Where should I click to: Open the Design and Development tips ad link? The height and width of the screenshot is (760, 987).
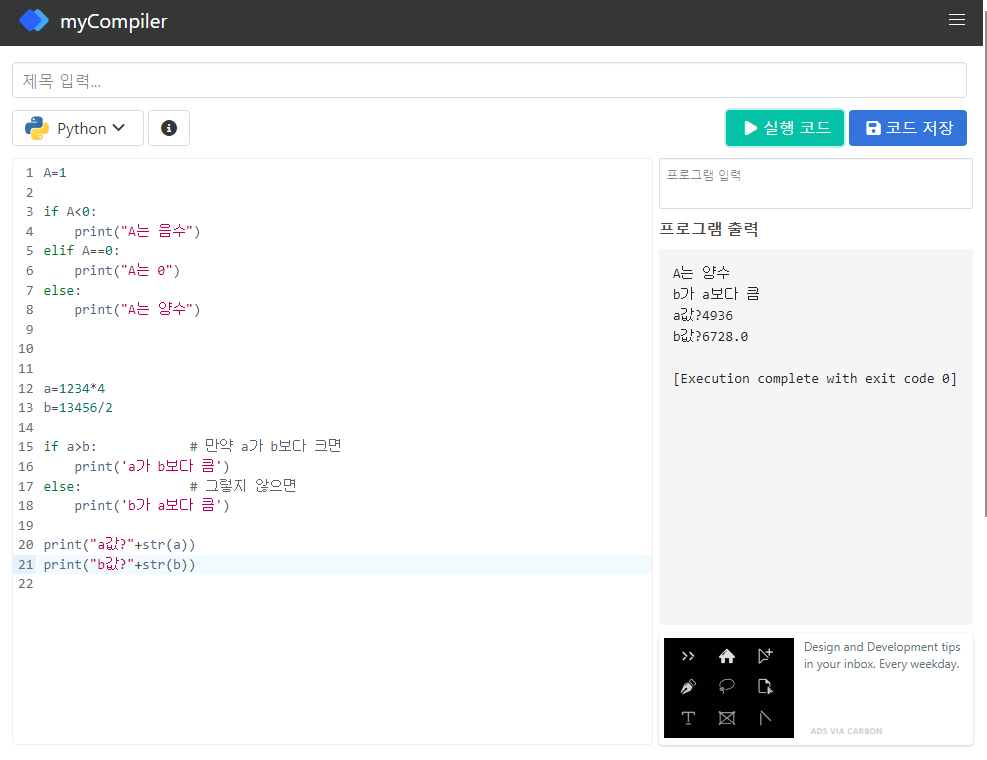tap(881, 655)
